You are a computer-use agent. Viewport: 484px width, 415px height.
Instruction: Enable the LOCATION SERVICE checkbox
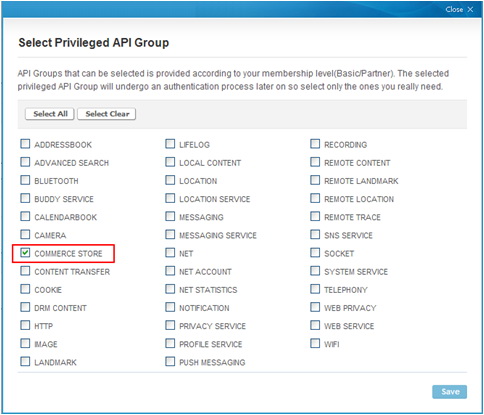(x=170, y=198)
